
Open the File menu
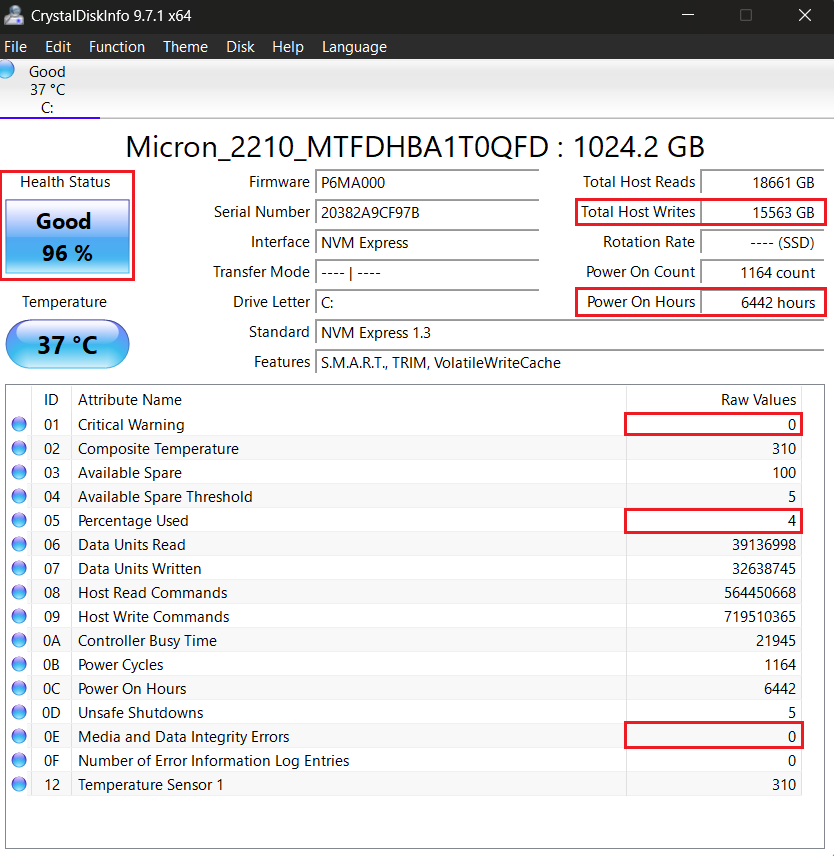coord(15,47)
